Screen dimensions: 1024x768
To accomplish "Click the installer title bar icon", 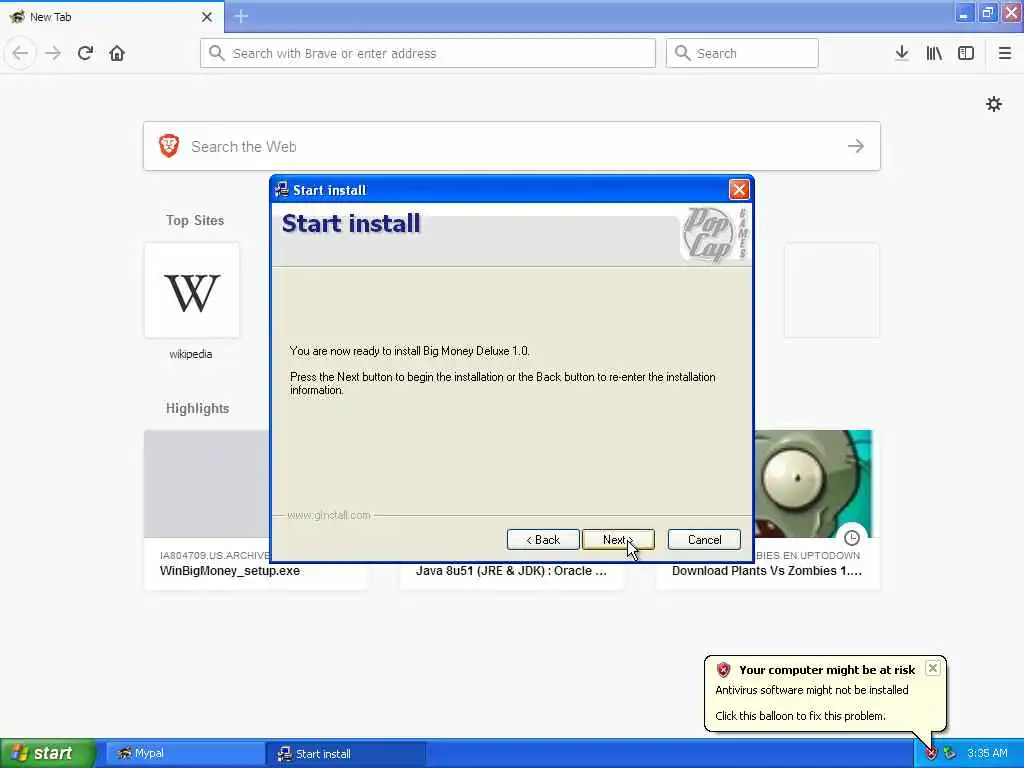I will click(x=281, y=189).
